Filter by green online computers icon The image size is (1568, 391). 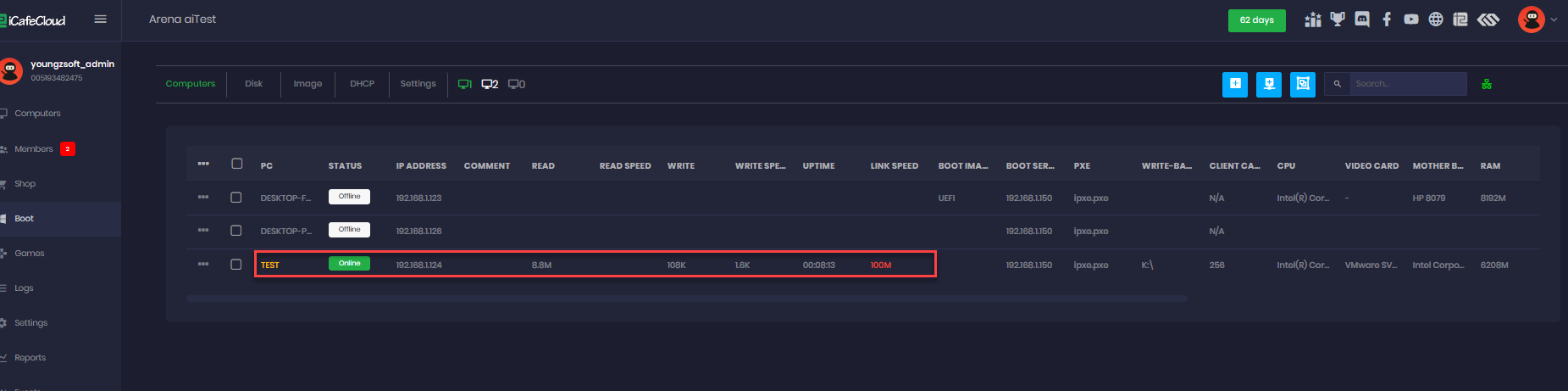click(x=464, y=84)
